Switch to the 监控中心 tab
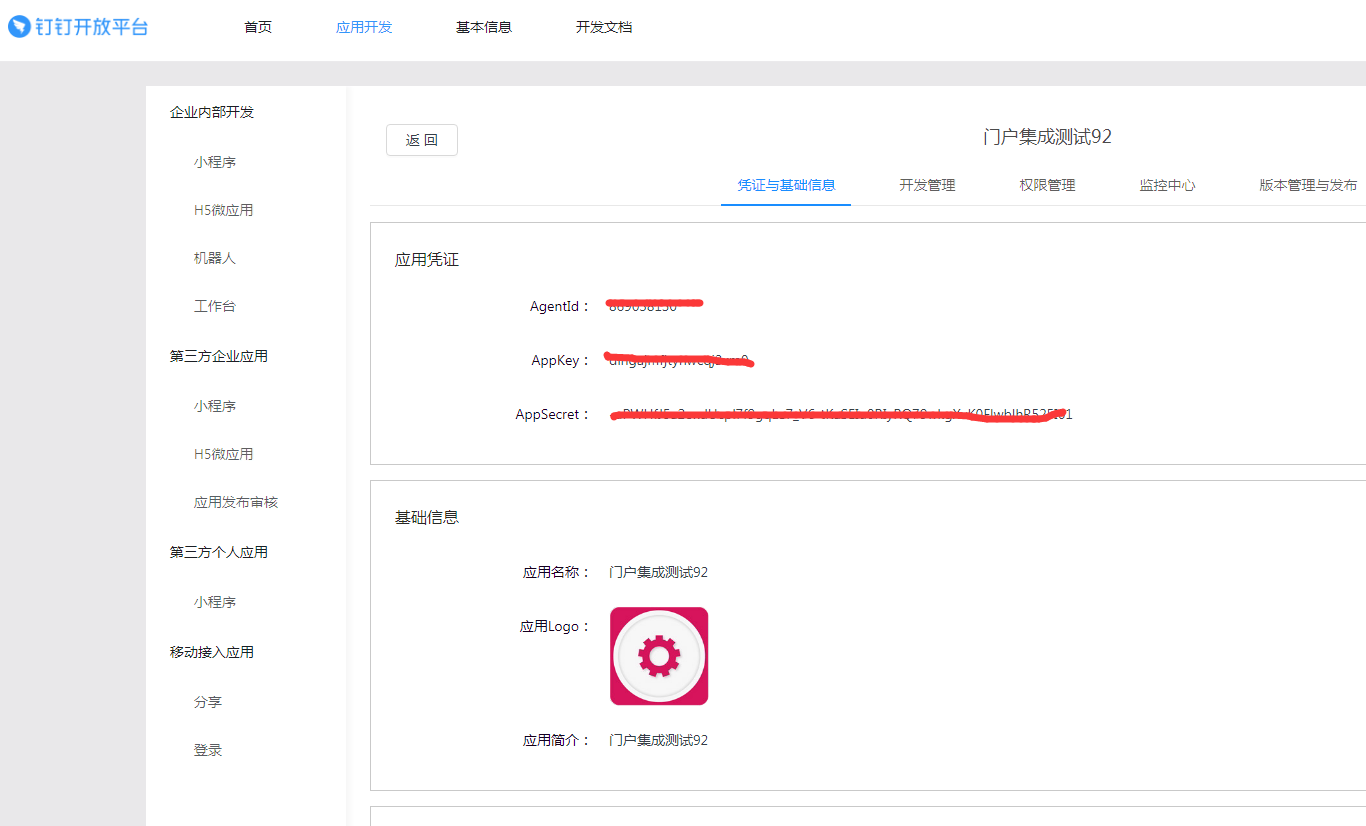The image size is (1366, 826). [x=1167, y=185]
